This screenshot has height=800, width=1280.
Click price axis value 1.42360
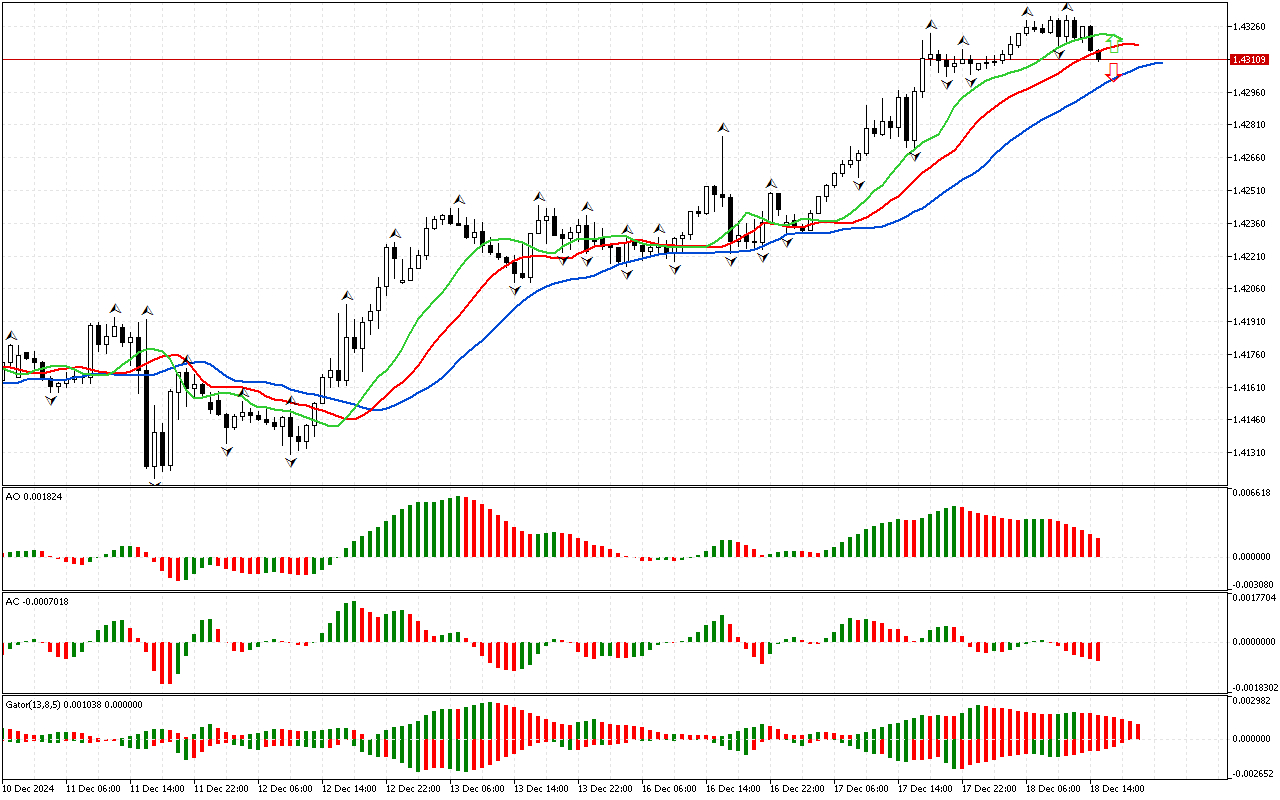1250,224
